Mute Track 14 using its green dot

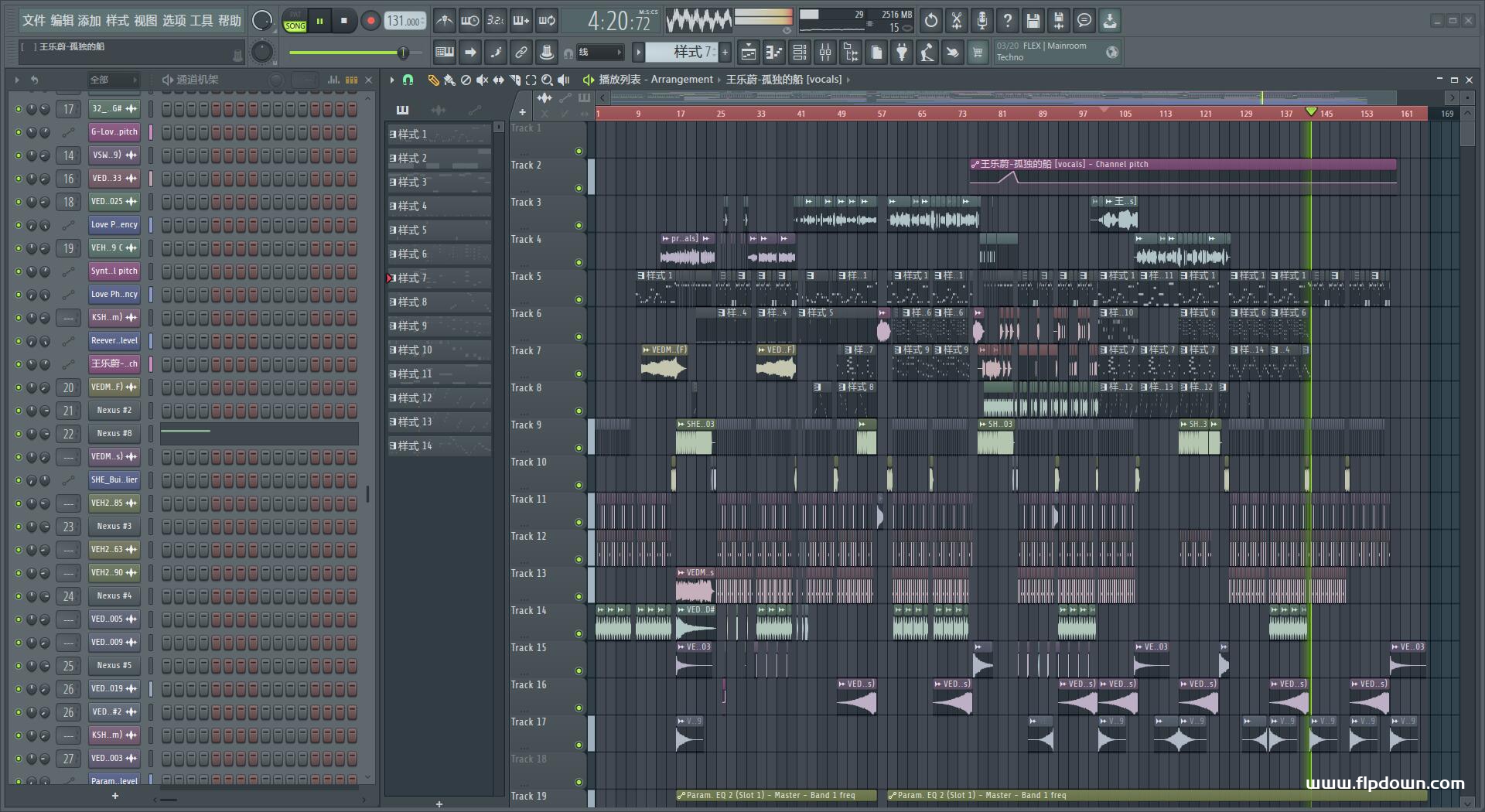click(579, 634)
